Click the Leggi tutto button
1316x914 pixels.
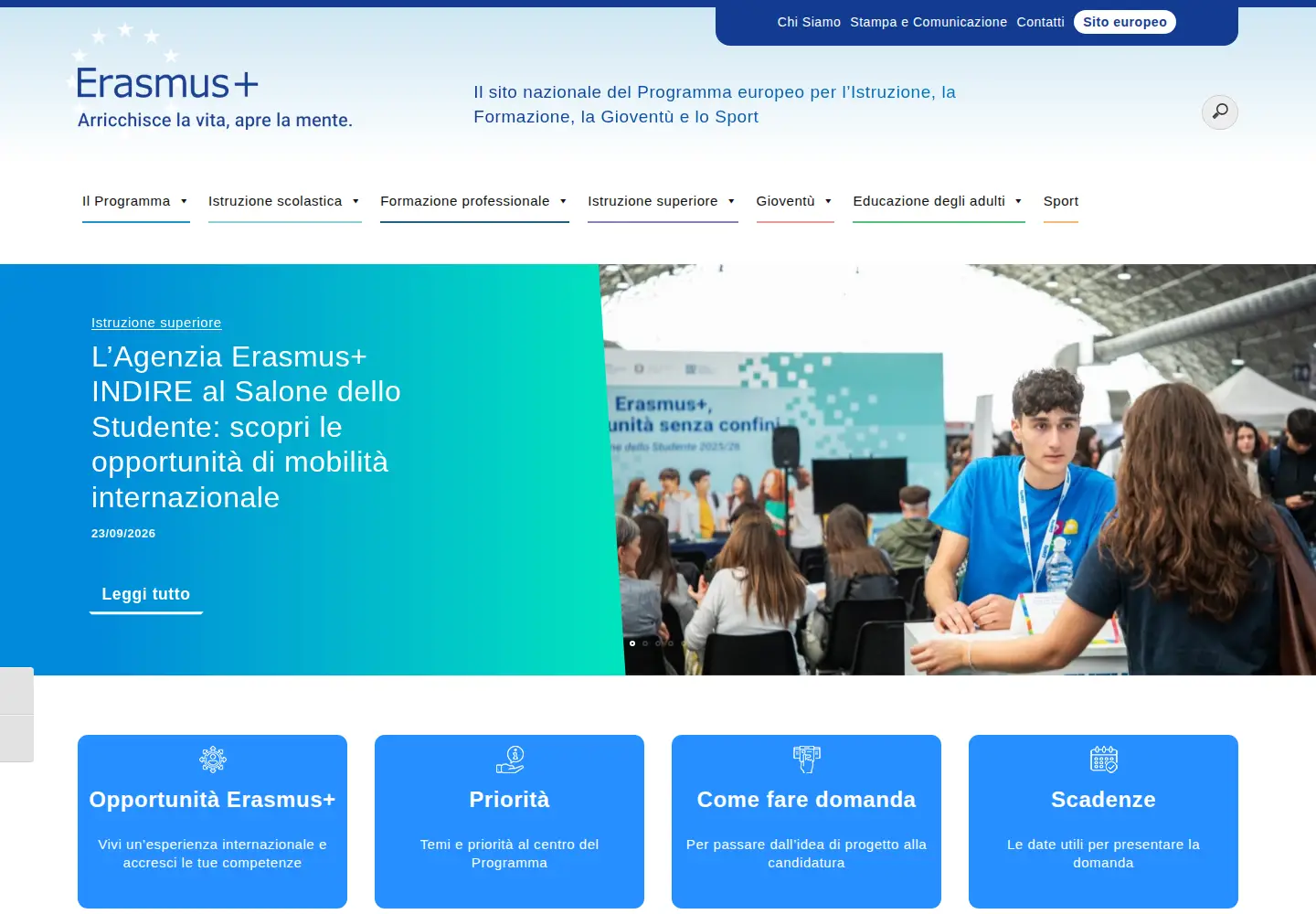click(x=146, y=594)
